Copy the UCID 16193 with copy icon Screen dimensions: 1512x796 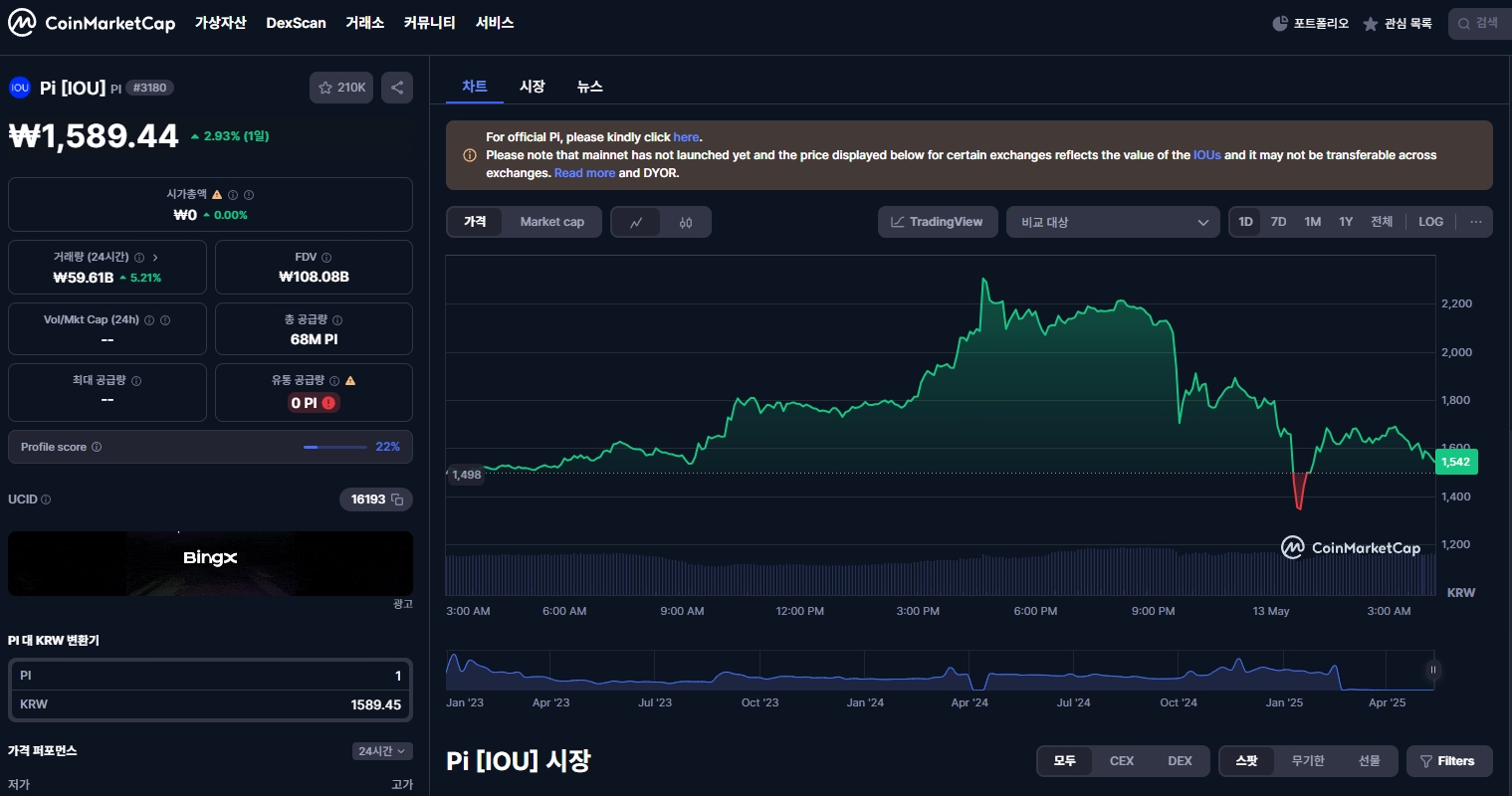(x=397, y=499)
